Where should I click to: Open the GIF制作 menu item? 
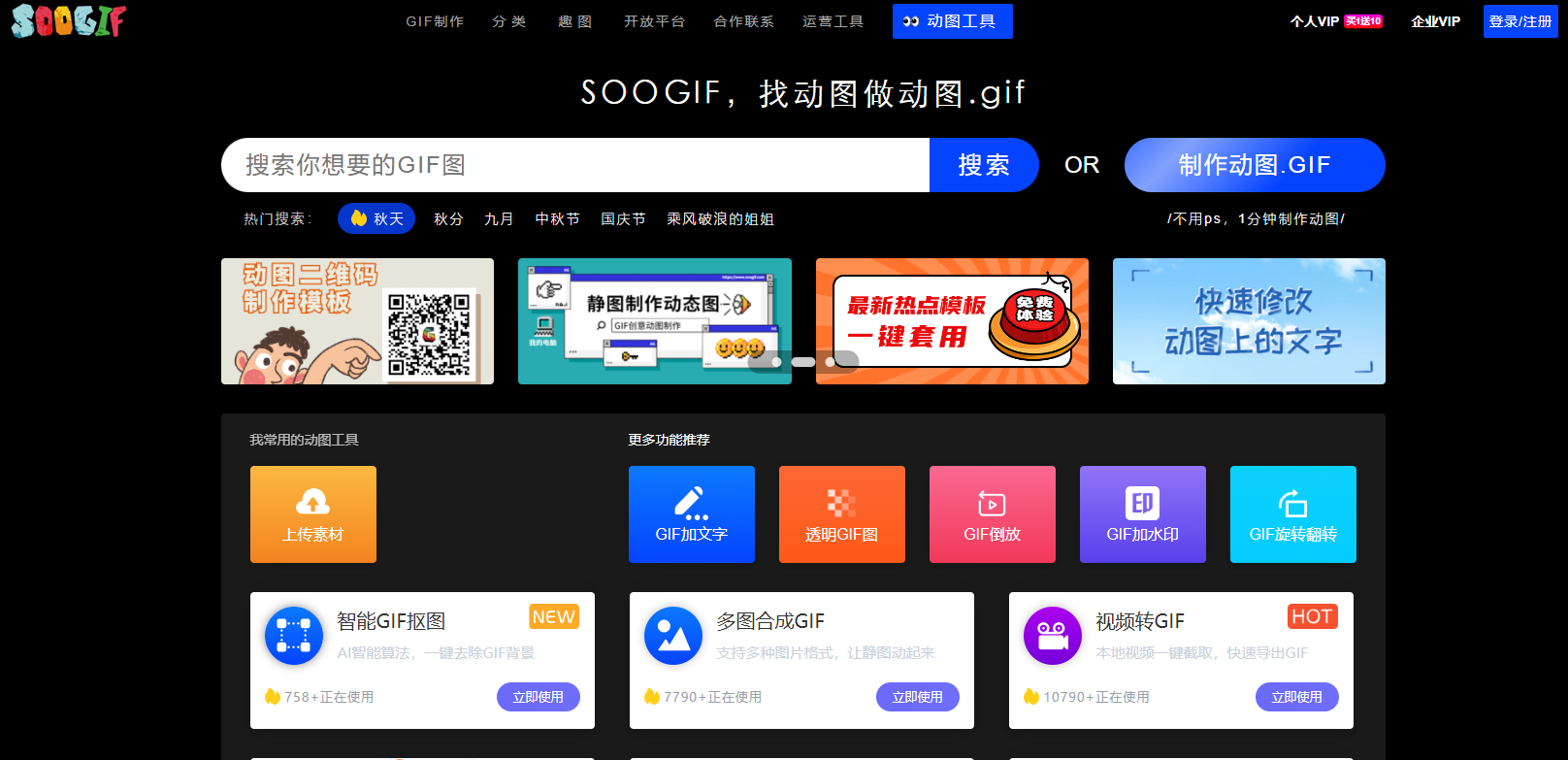(x=435, y=21)
